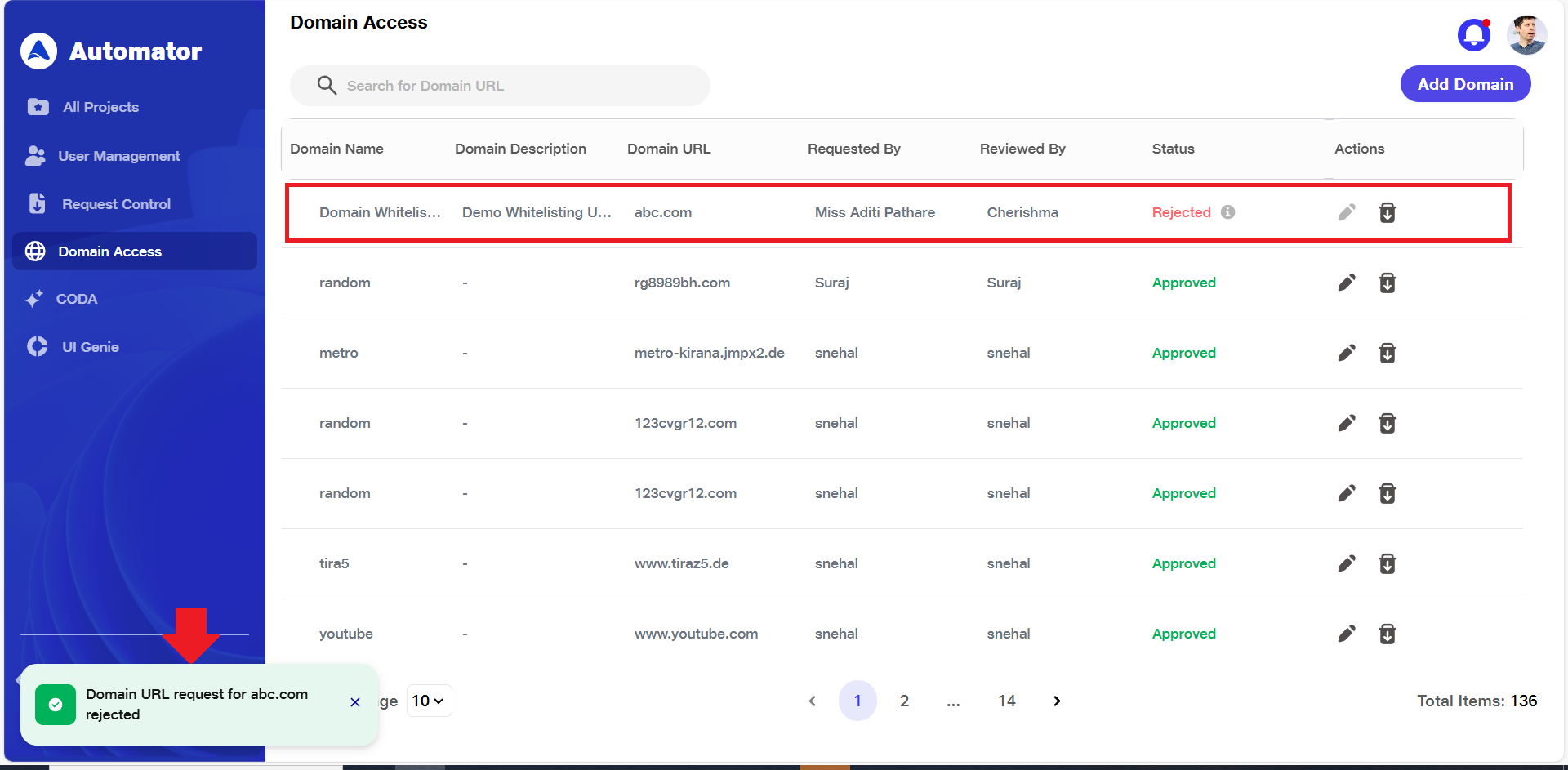The height and width of the screenshot is (770, 1568).
Task: Edit the www.youtube.com domain entry
Action: (x=1347, y=634)
